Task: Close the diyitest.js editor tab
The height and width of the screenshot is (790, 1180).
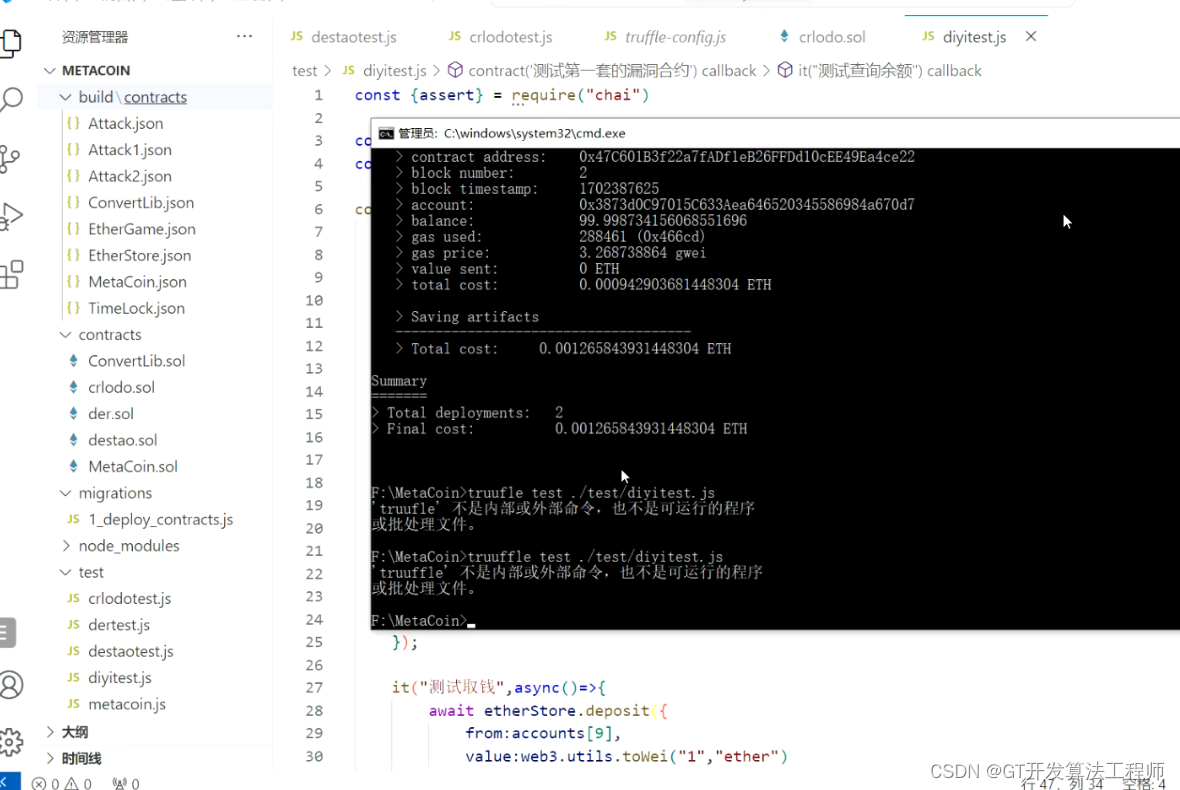Action: (1031, 36)
